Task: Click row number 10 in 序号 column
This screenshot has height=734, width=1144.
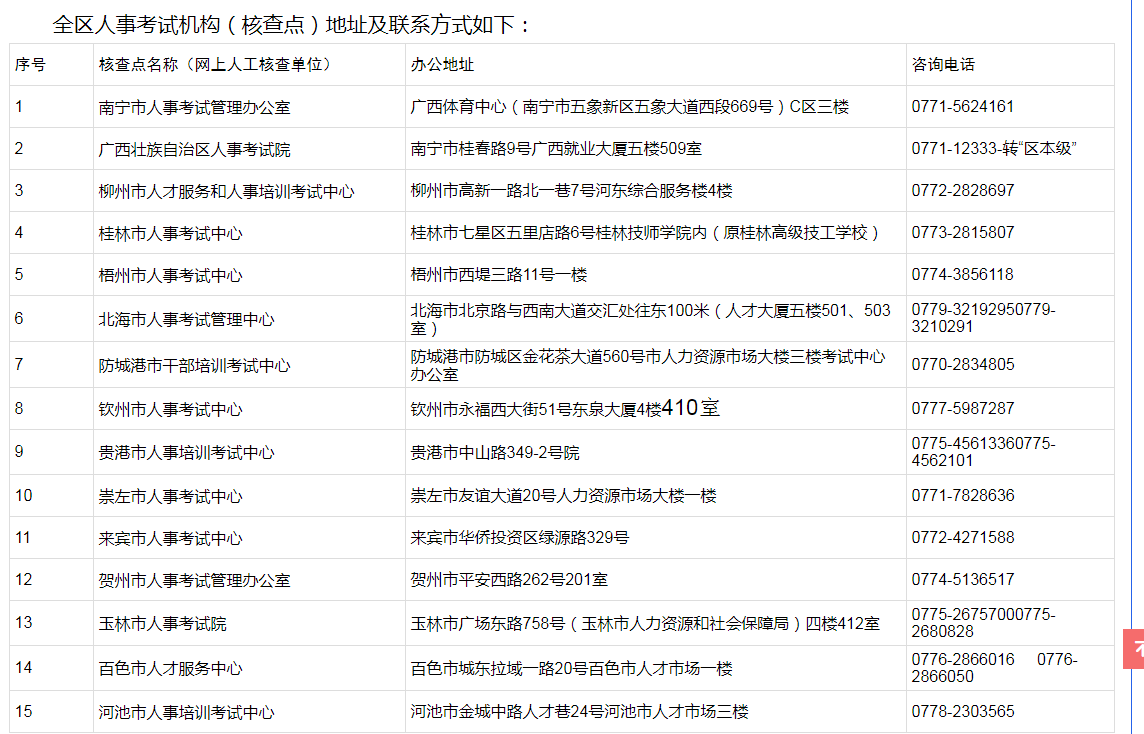Action: point(23,495)
